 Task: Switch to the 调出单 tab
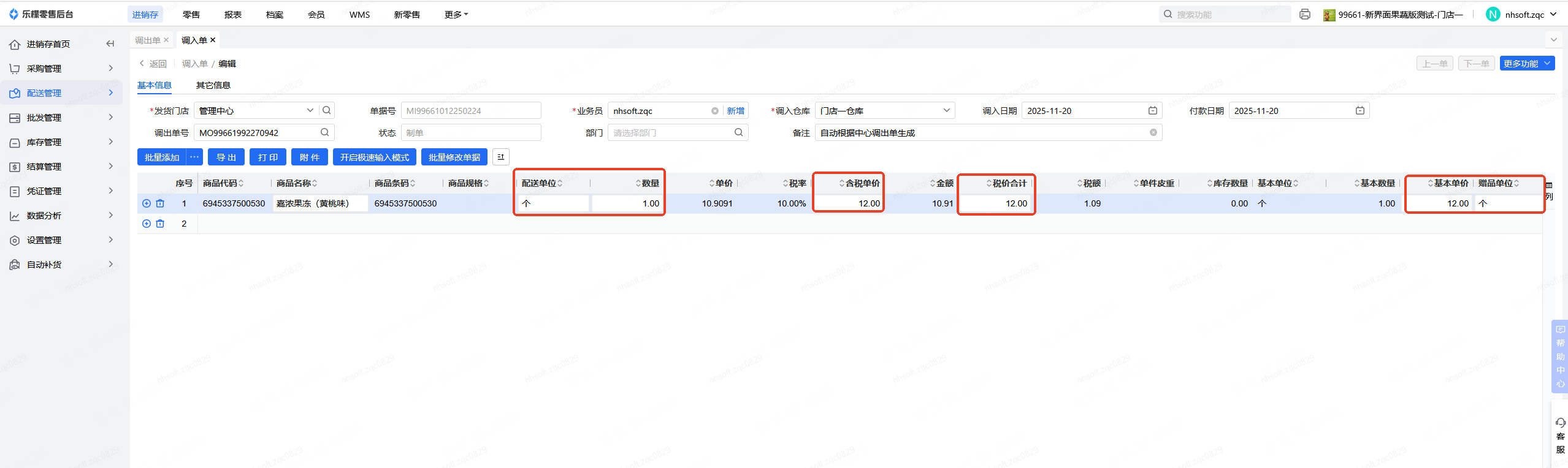click(148, 40)
